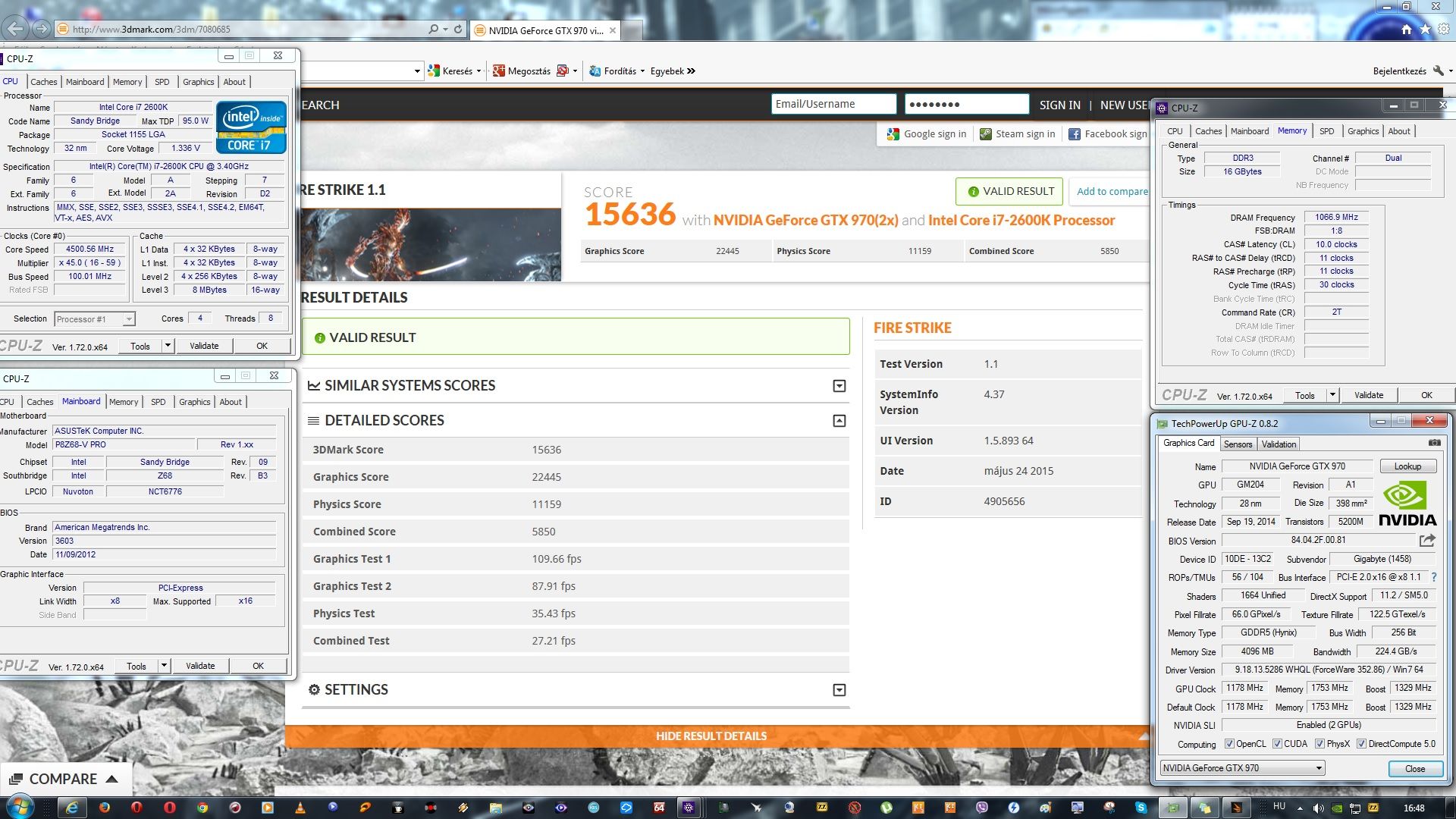Expand the Similar Systems Scores section
This screenshot has width=1456, height=819.
(x=839, y=386)
